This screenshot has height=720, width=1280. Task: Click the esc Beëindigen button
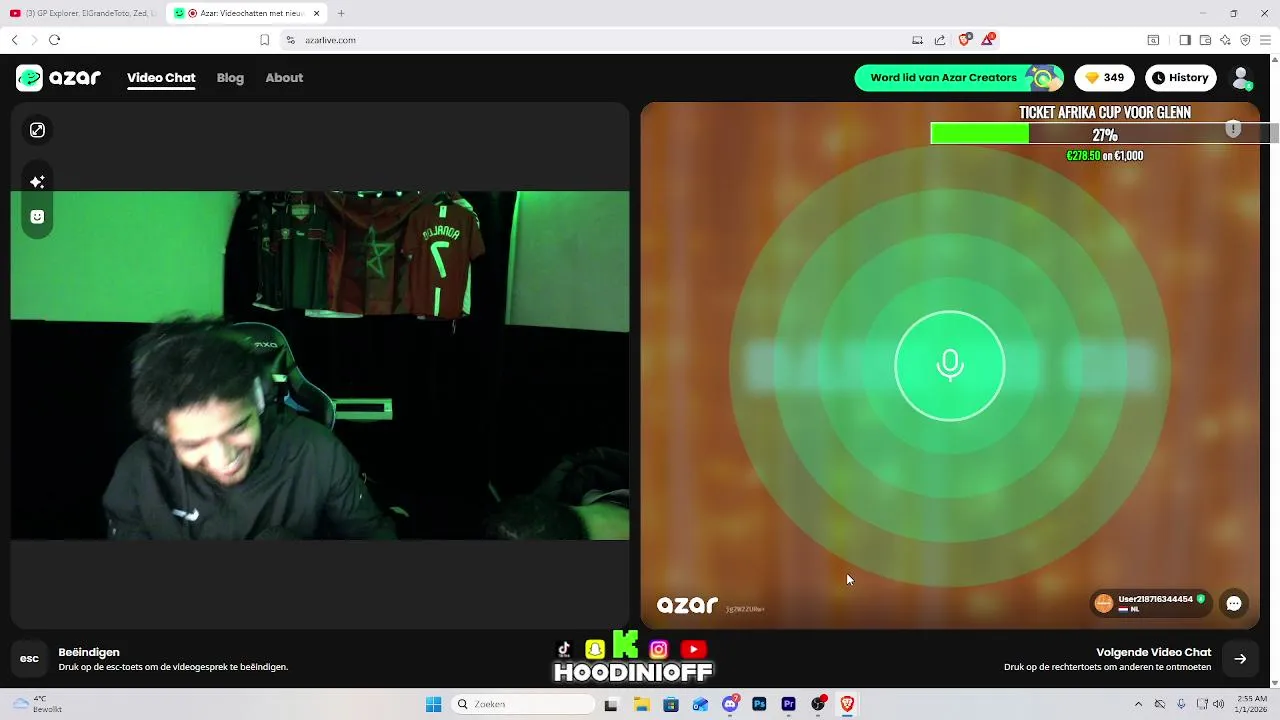point(29,658)
